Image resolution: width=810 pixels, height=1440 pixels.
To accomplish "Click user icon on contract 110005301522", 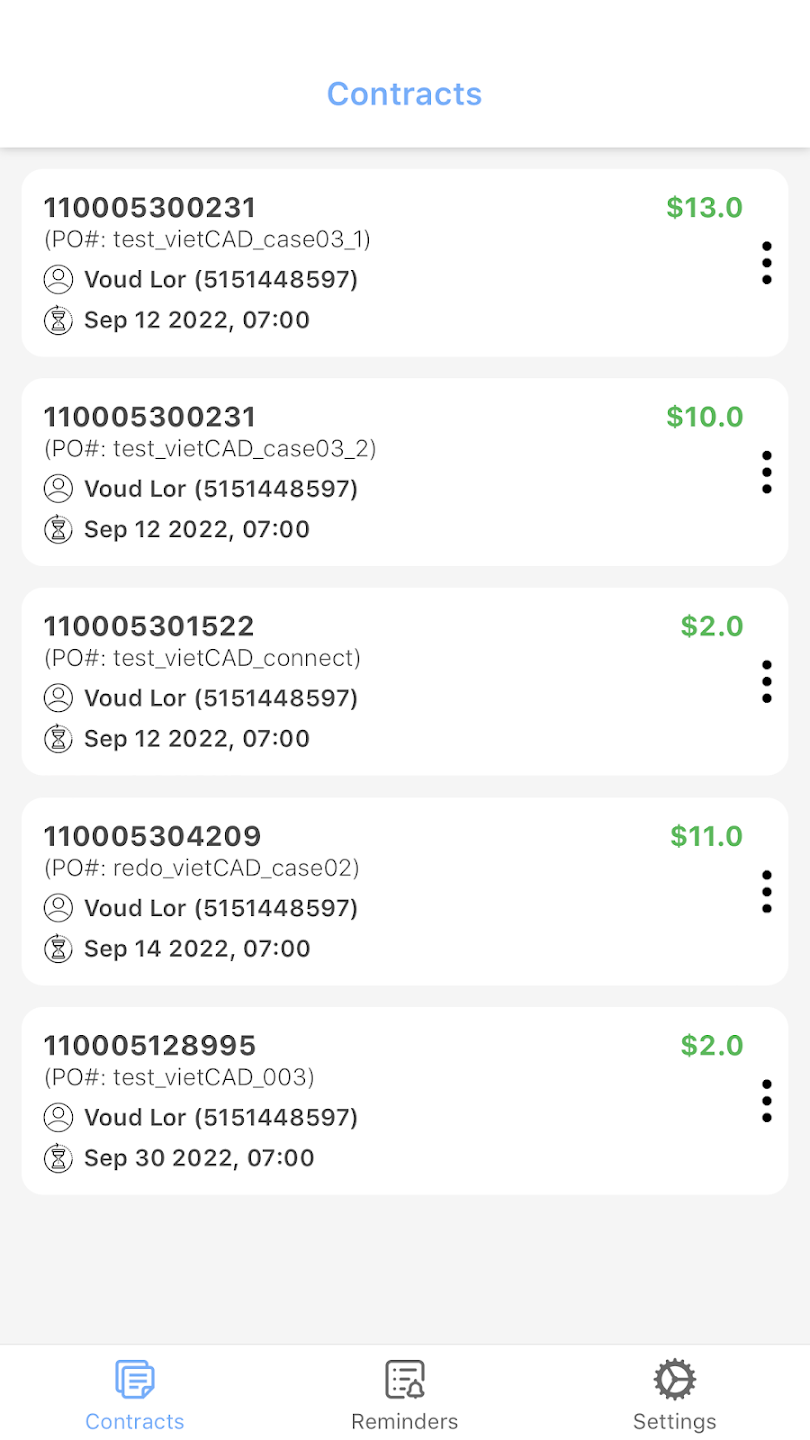I will click(59, 698).
